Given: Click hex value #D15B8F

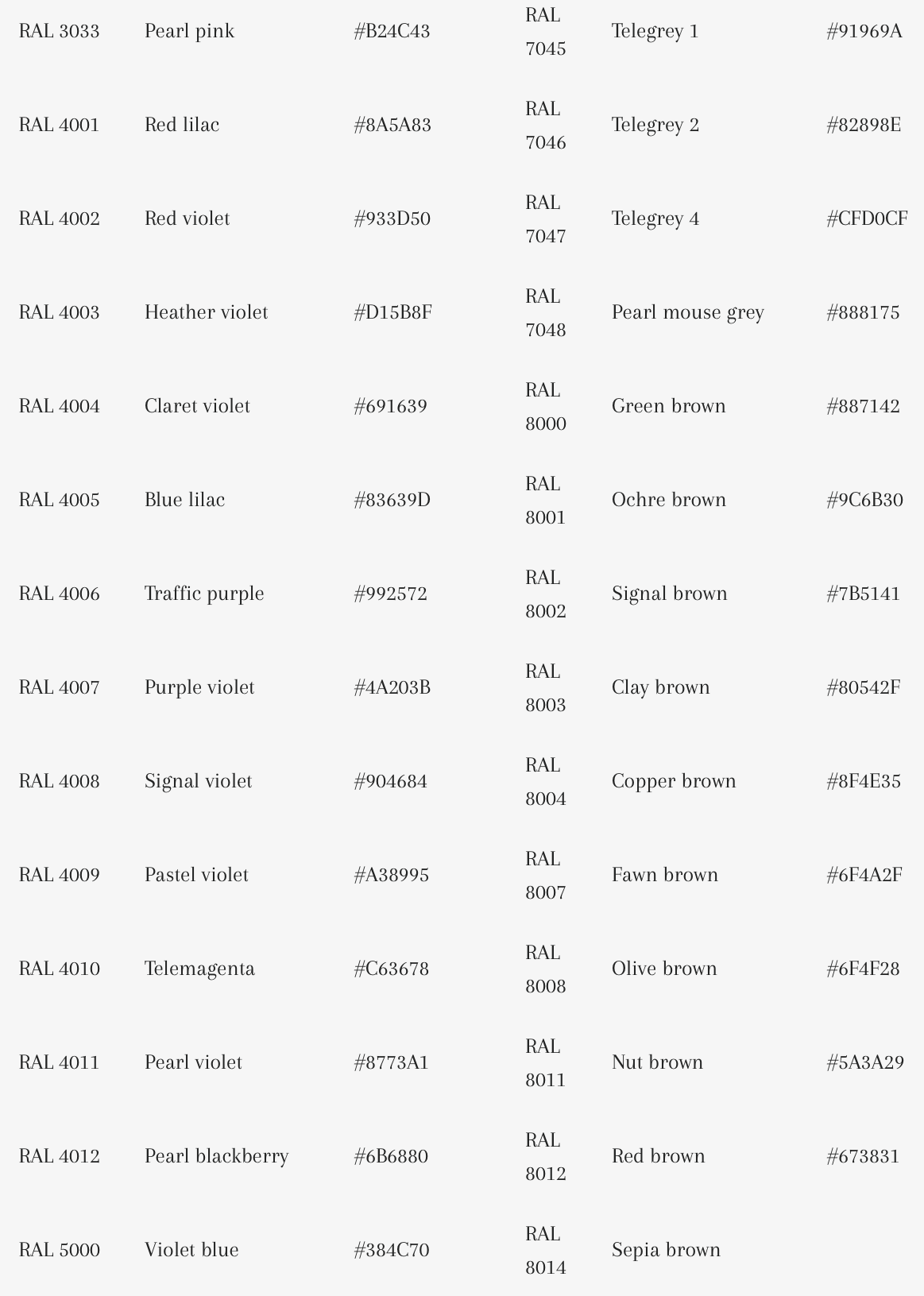Looking at the screenshot, I should (392, 313).
